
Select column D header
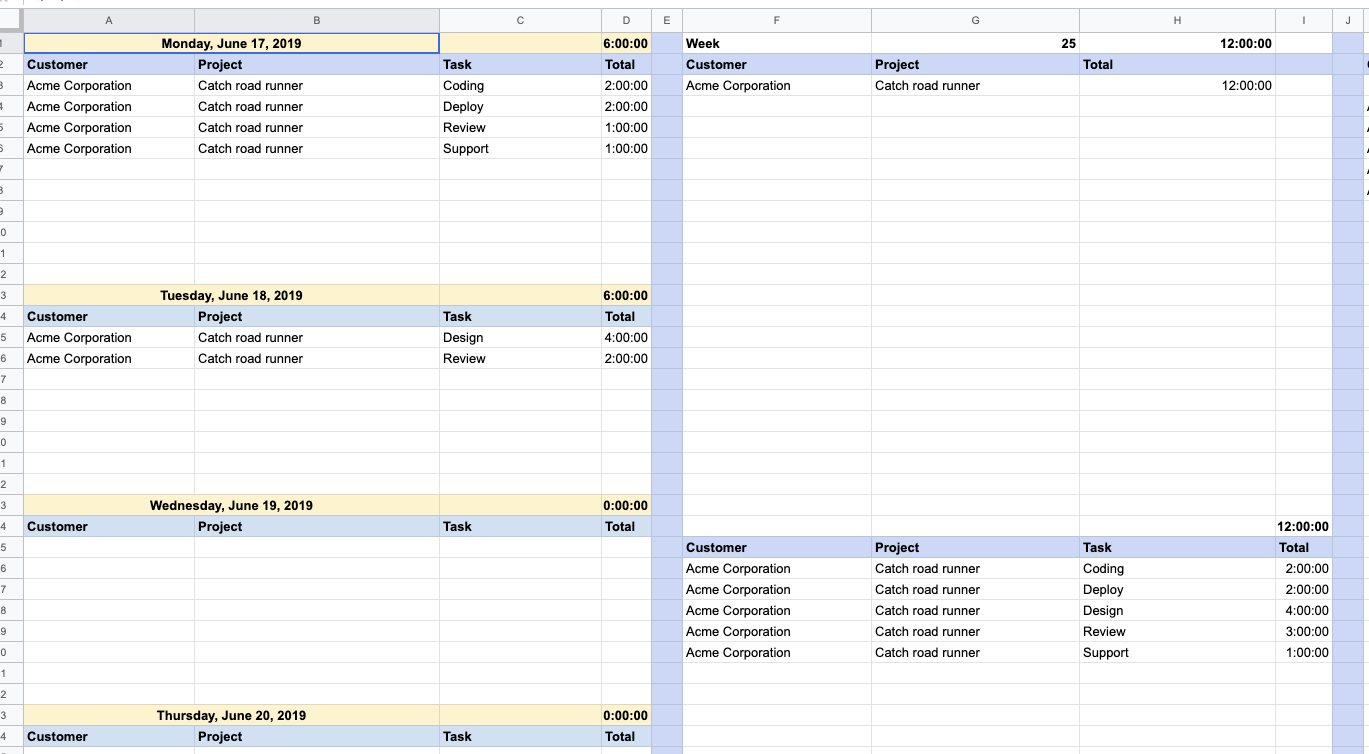626,21
